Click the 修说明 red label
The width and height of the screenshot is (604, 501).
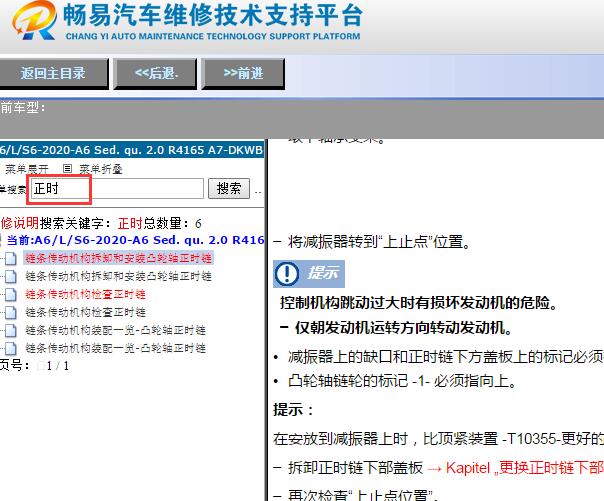(x=20, y=223)
